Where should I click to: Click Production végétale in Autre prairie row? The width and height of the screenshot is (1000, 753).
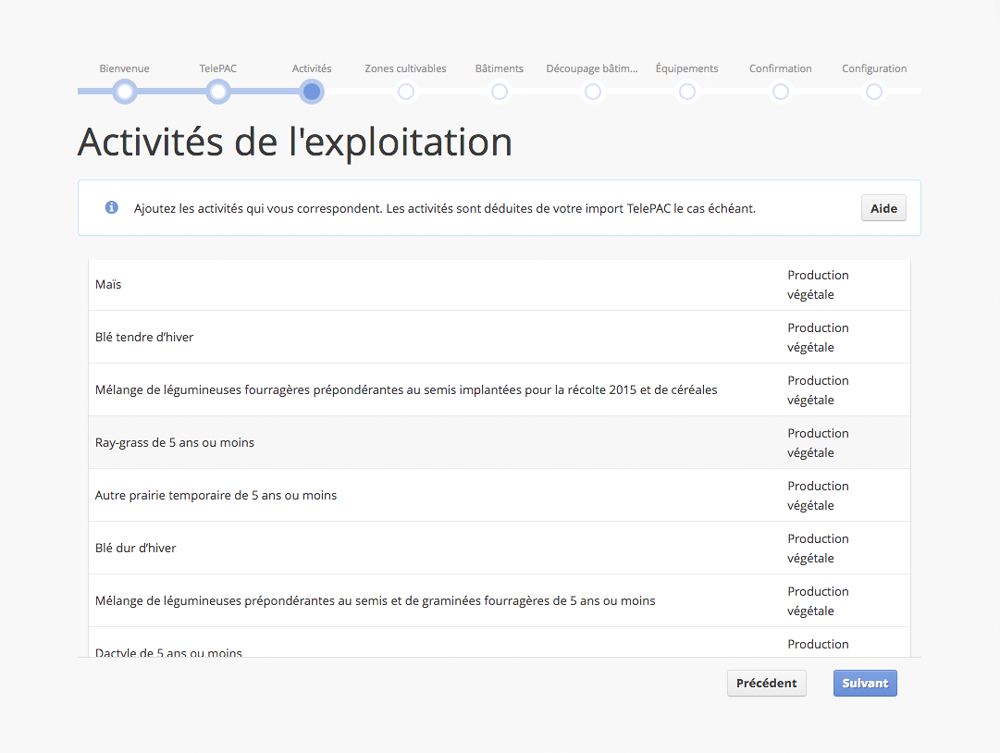click(818, 495)
